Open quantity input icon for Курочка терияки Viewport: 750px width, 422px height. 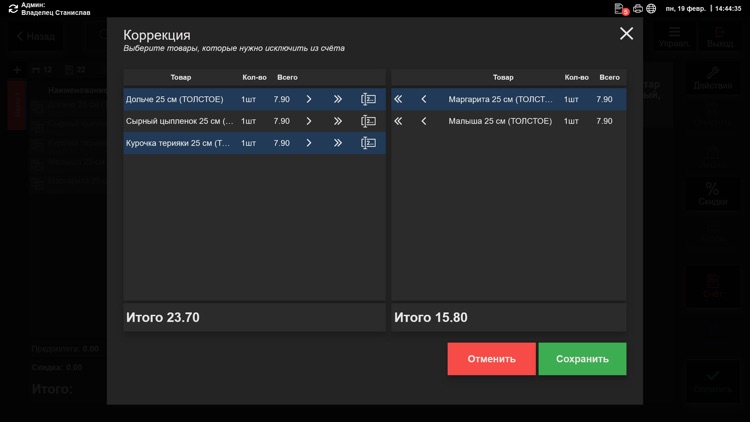click(x=368, y=143)
